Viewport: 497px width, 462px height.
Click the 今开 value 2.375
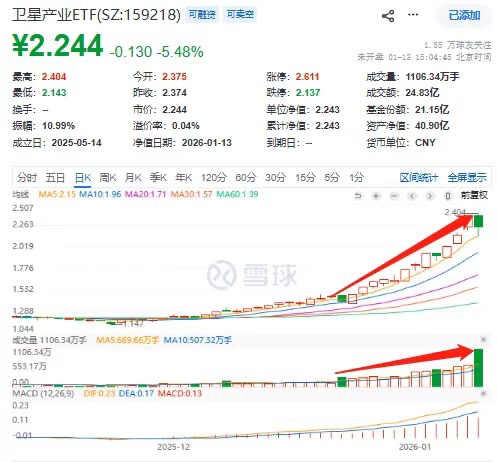pyautogui.click(x=174, y=77)
